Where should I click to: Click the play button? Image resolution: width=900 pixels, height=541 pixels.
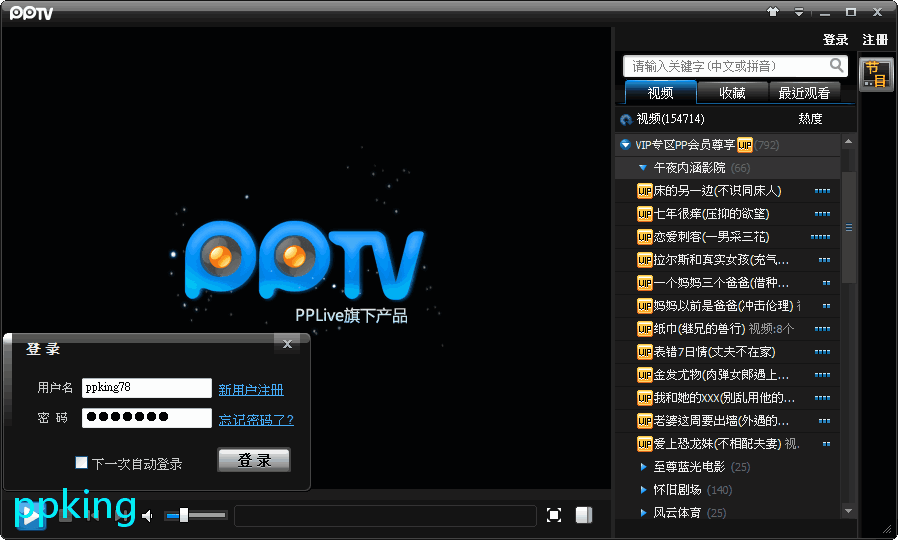pos(30,516)
